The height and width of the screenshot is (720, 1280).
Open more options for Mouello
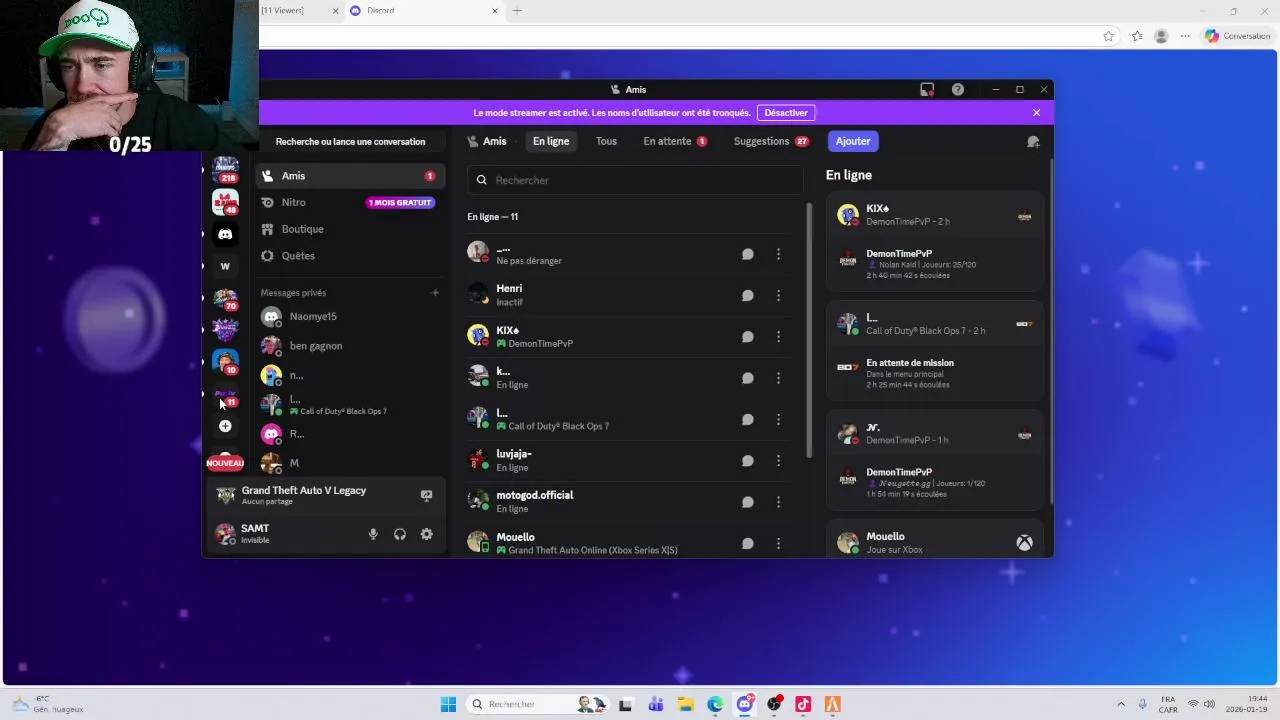coord(778,543)
